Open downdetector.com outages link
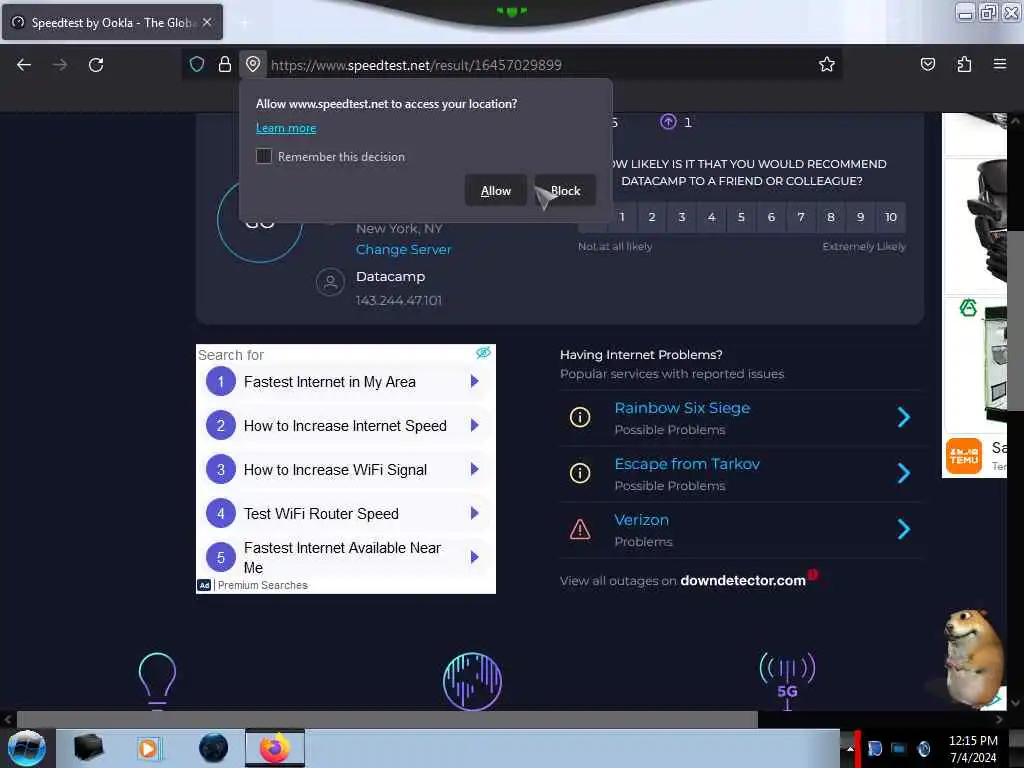This screenshot has width=1024, height=768. [x=743, y=581]
